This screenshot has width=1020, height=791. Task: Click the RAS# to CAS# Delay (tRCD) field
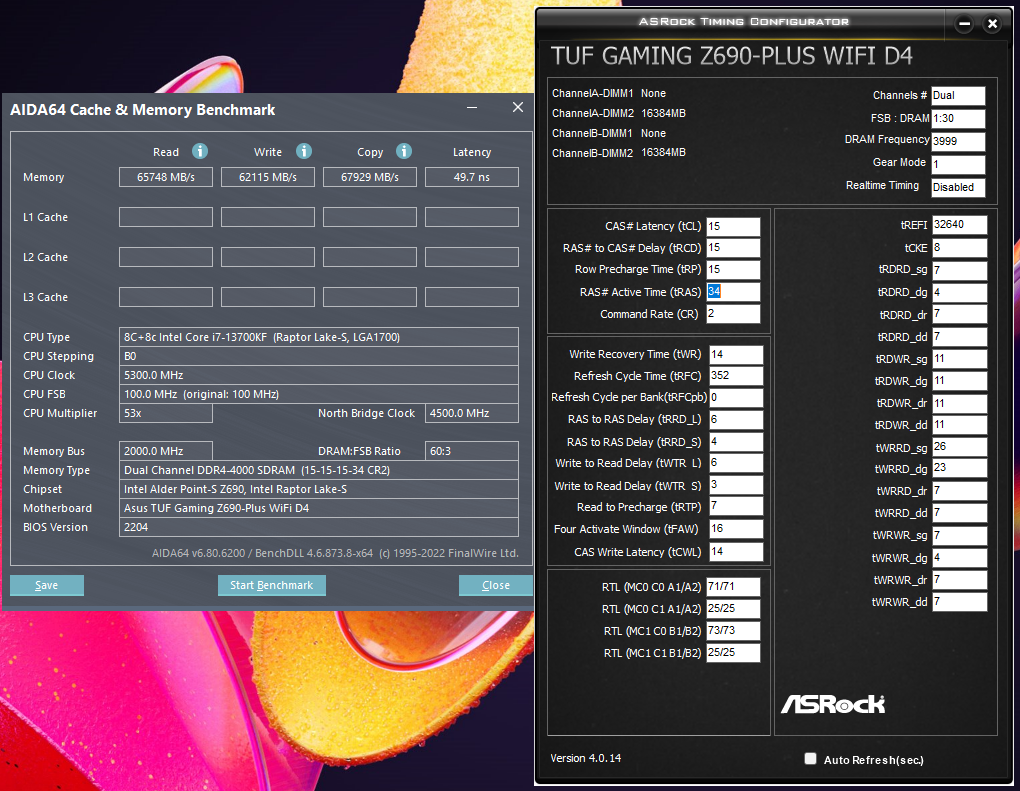(733, 248)
